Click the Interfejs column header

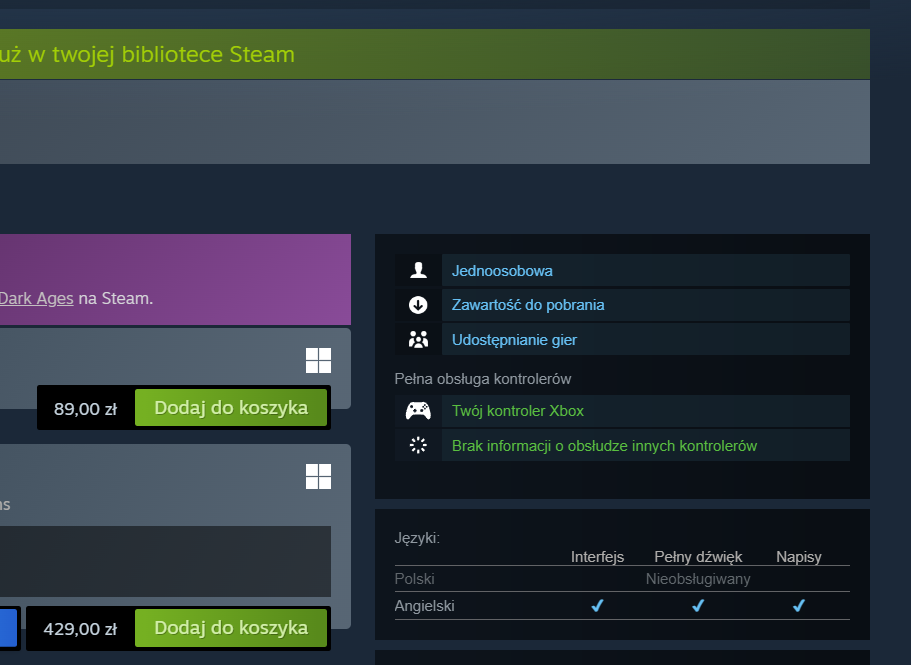coord(597,556)
